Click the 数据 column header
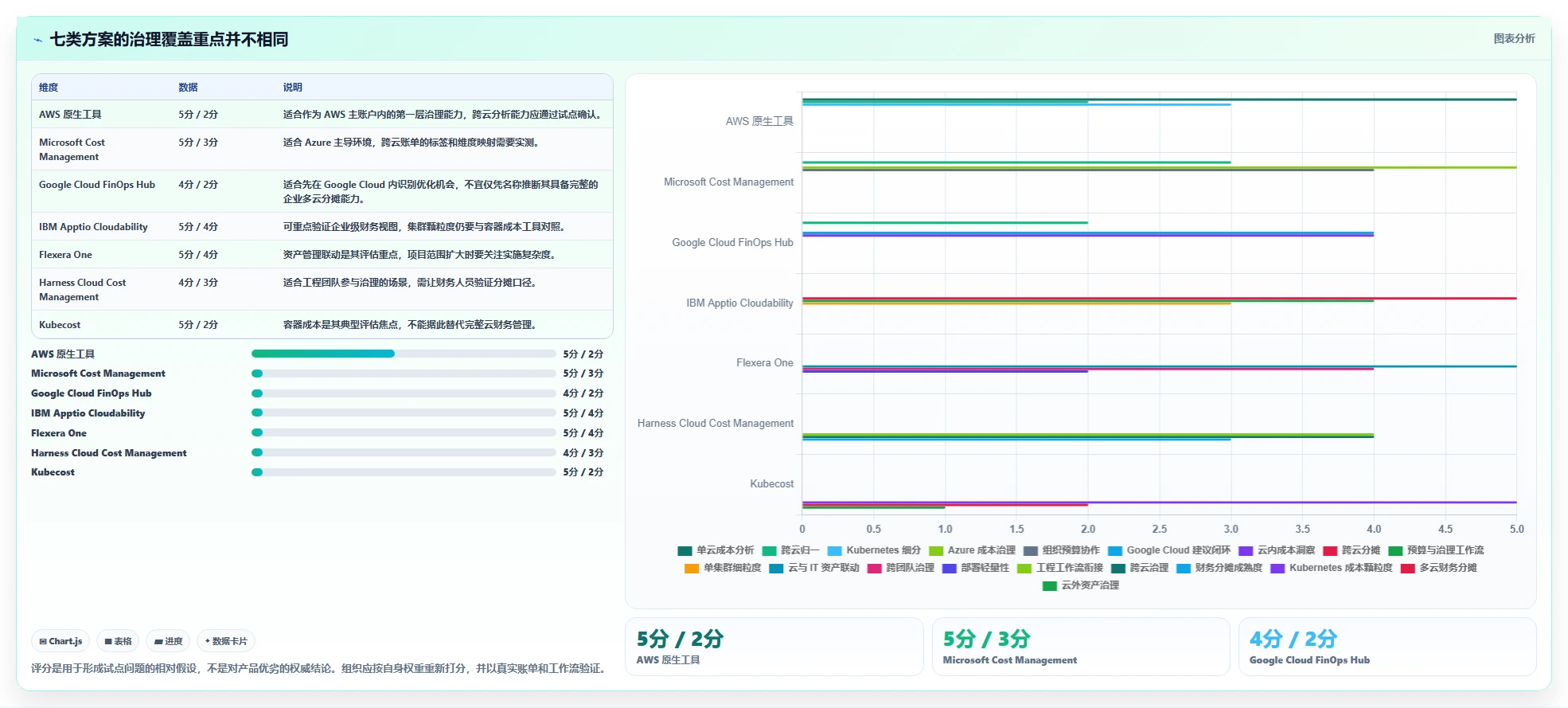The width and height of the screenshot is (1568, 708). 188,88
